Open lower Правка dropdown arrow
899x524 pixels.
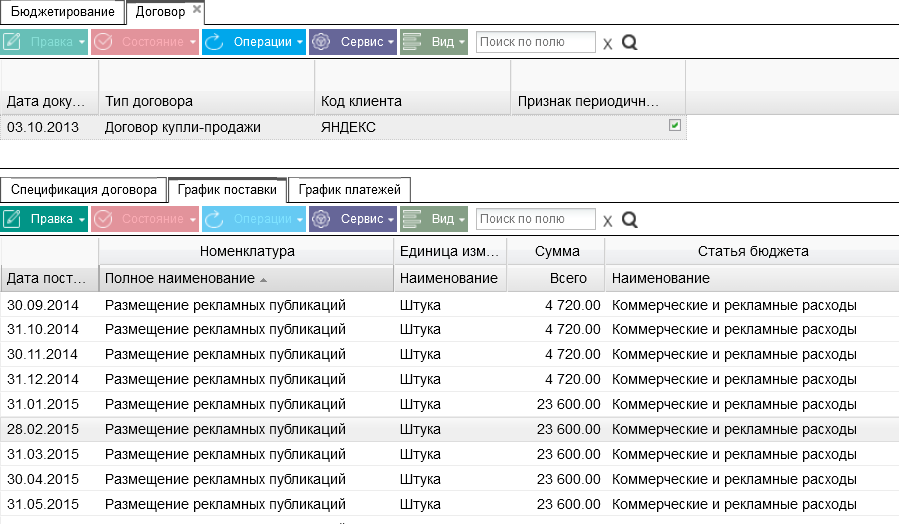(x=82, y=220)
